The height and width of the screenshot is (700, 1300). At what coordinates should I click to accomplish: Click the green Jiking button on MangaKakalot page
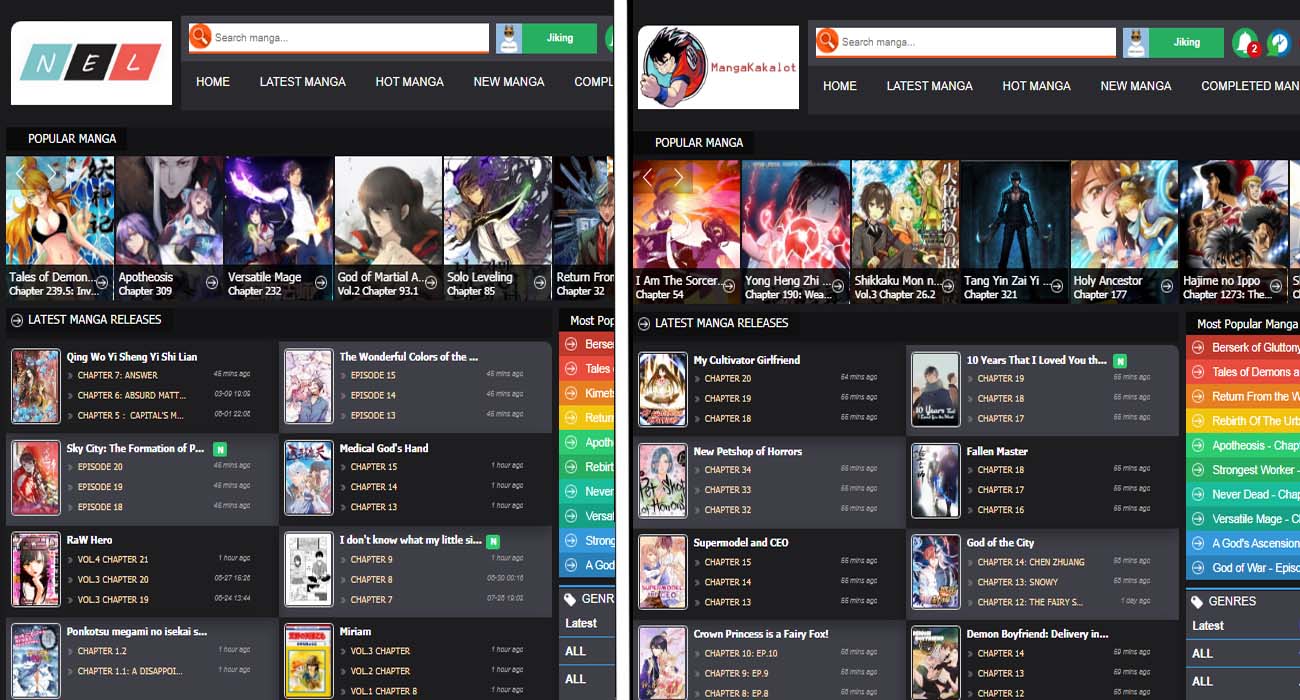coord(1187,42)
